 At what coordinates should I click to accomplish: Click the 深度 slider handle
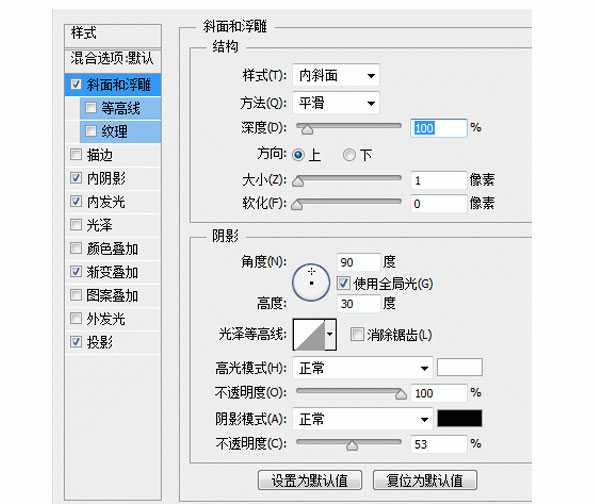[x=307, y=130]
